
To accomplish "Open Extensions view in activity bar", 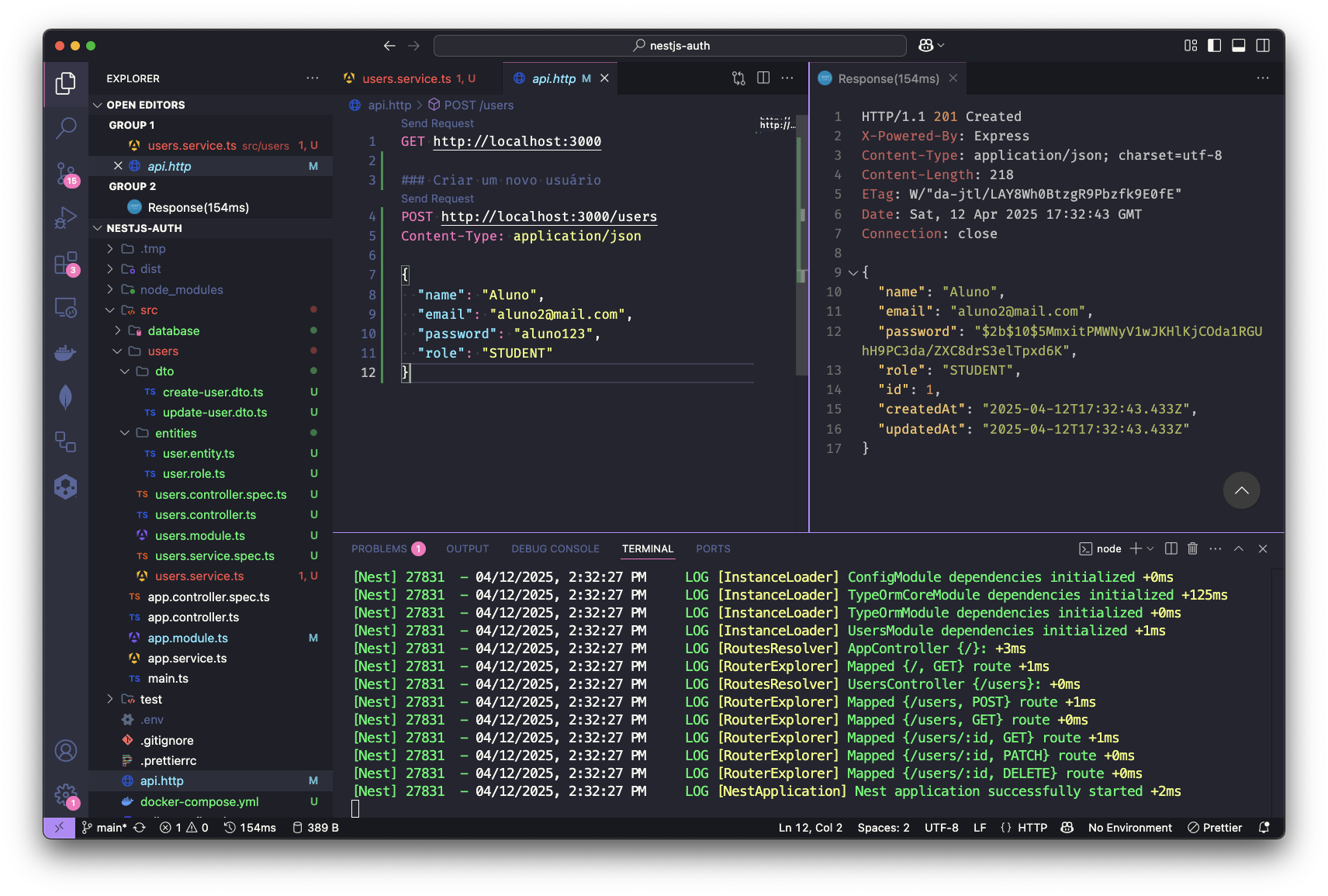I will 66,263.
